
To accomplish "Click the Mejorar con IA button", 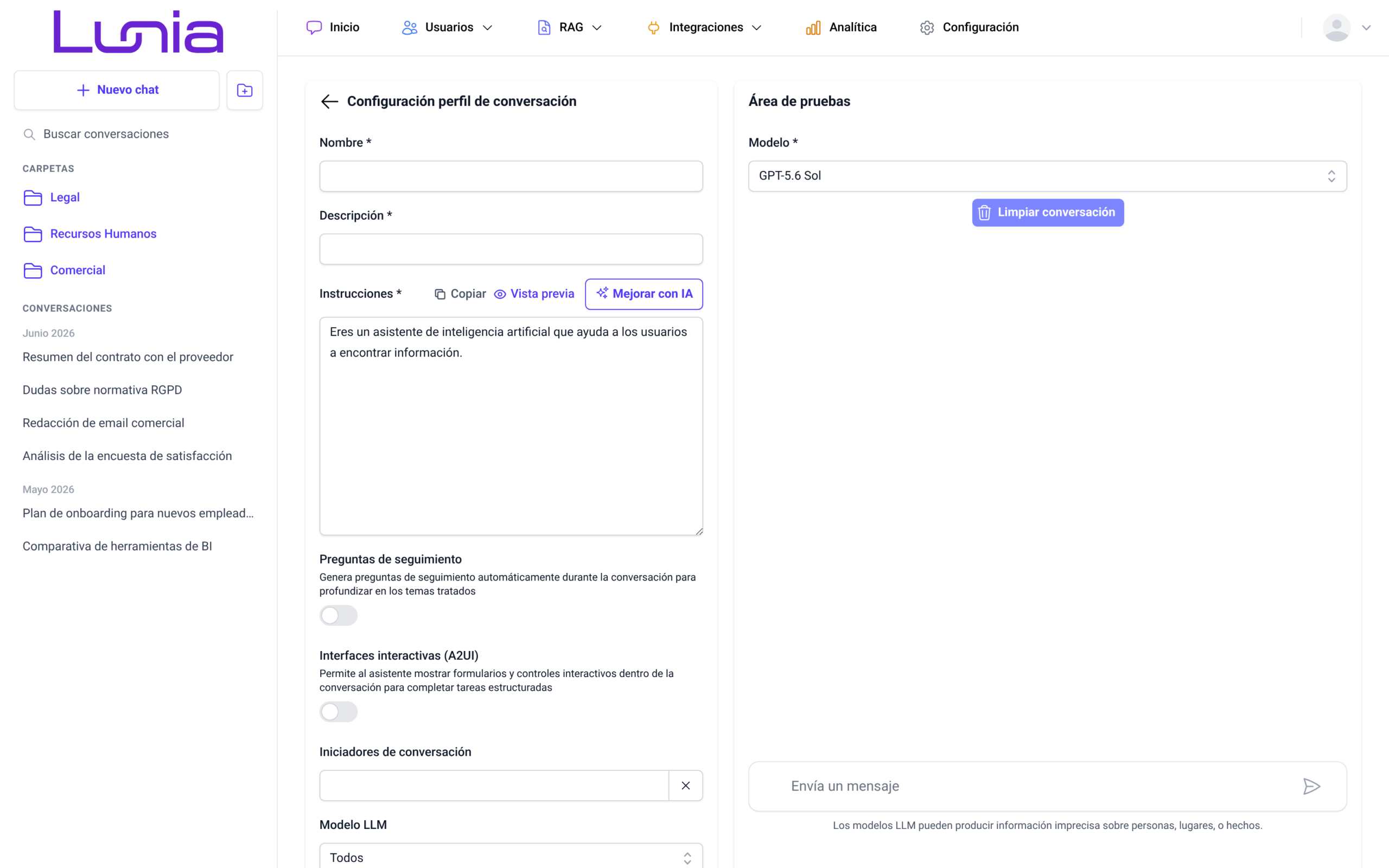I will (x=644, y=294).
